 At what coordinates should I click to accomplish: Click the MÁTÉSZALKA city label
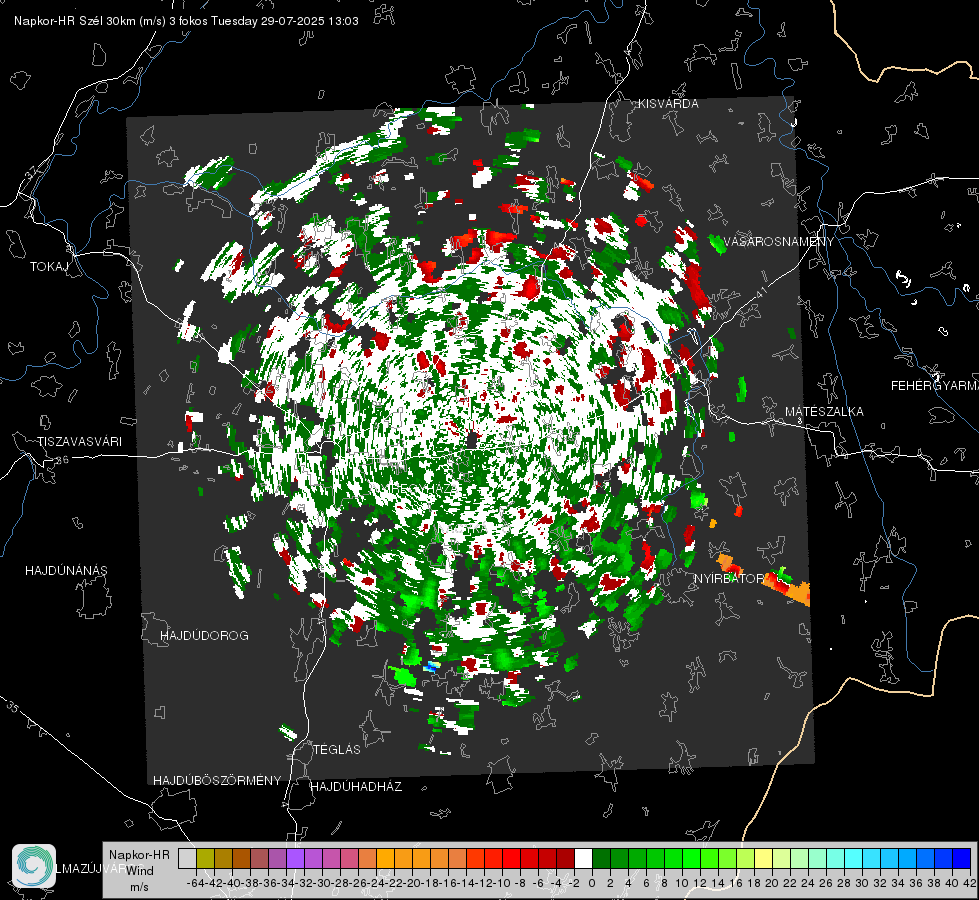coord(824,412)
